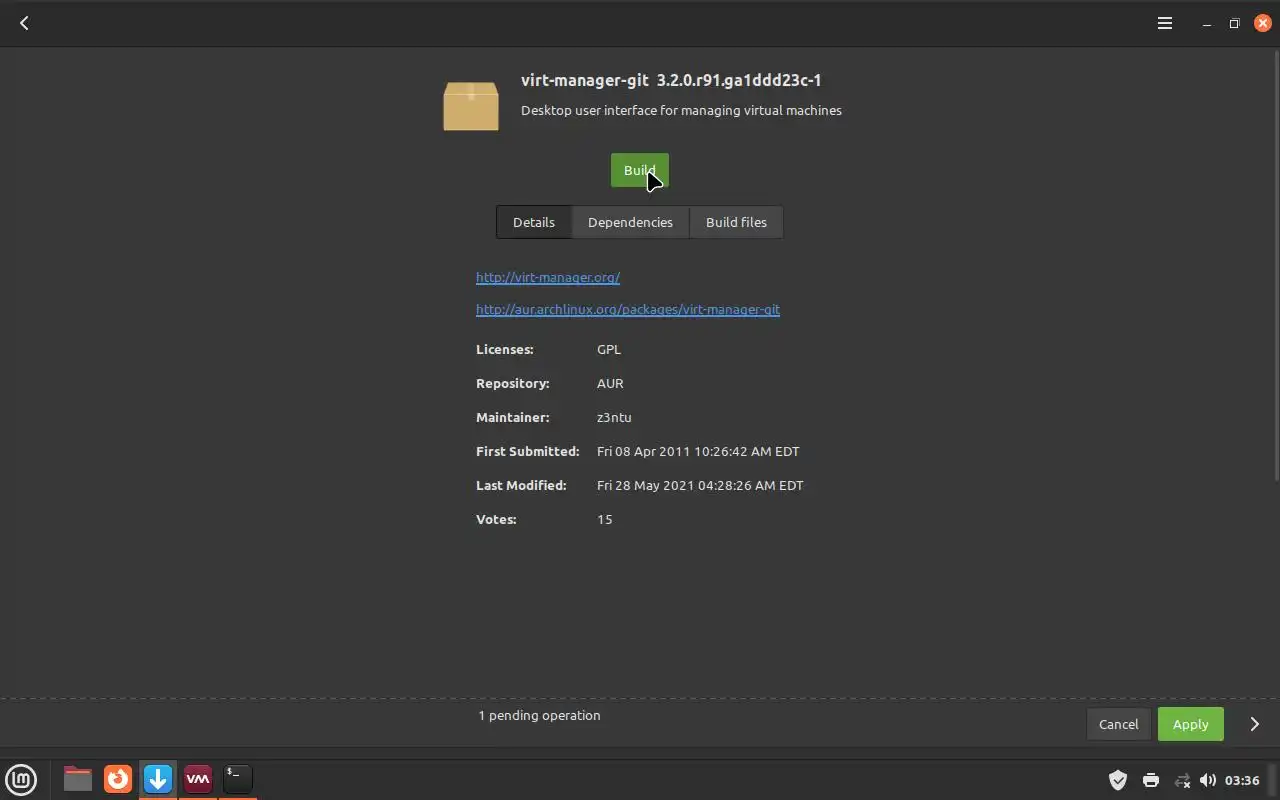Click the printer tray icon

pos(1150,780)
